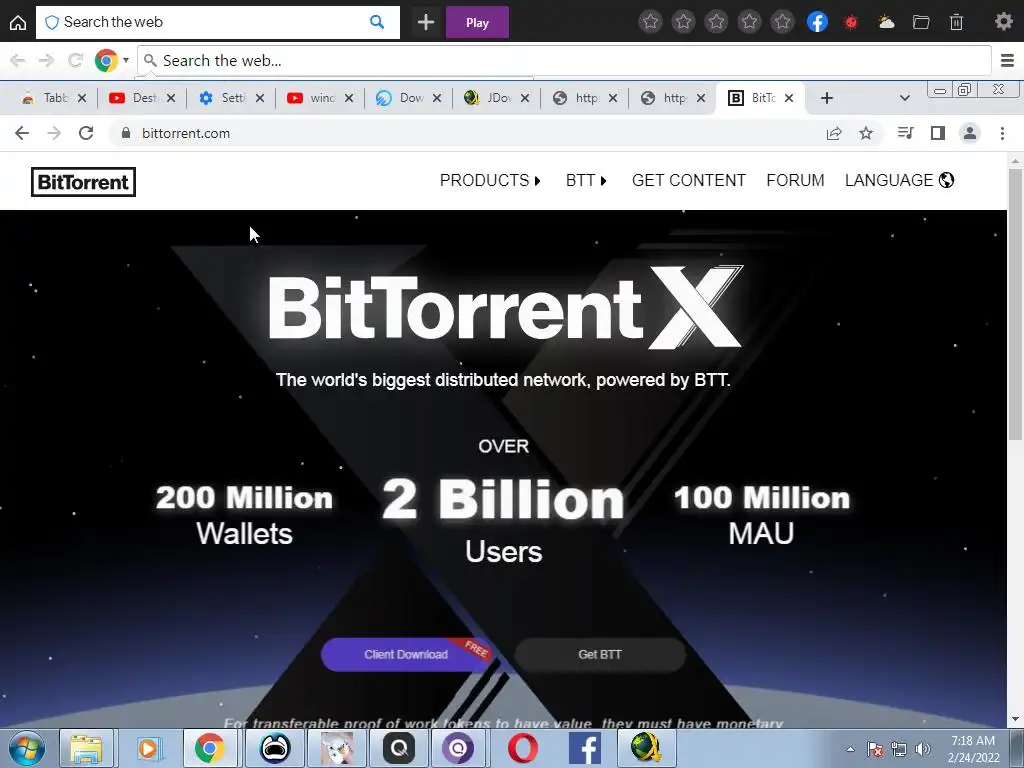Viewport: 1024px width, 768px height.
Task: Click the Action Center flag icon
Action: point(875,749)
